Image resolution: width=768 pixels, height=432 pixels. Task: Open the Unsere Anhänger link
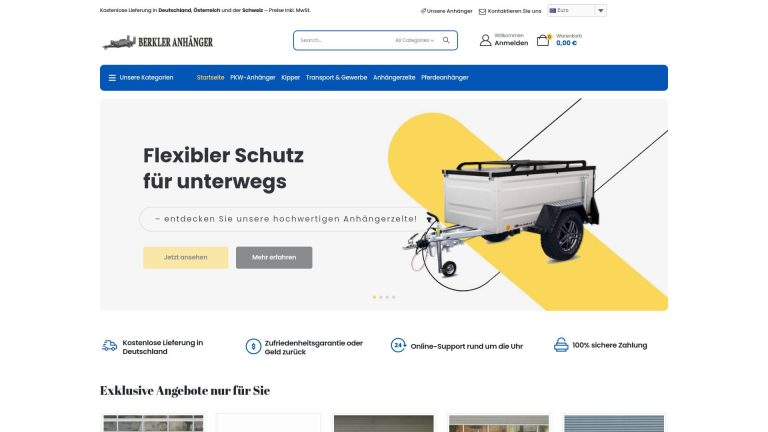(446, 11)
